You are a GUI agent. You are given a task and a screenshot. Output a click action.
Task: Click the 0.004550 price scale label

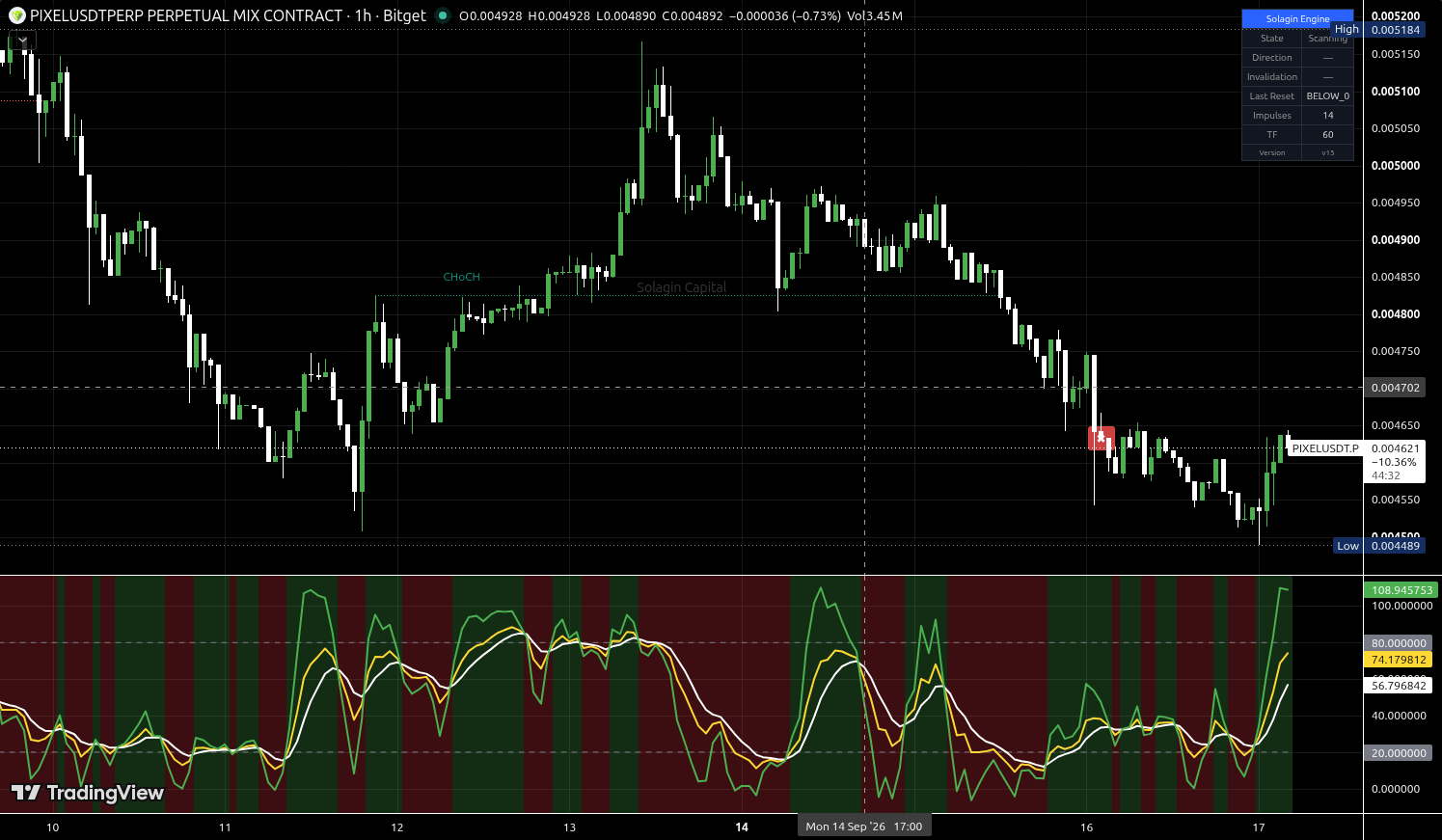[x=1395, y=500]
